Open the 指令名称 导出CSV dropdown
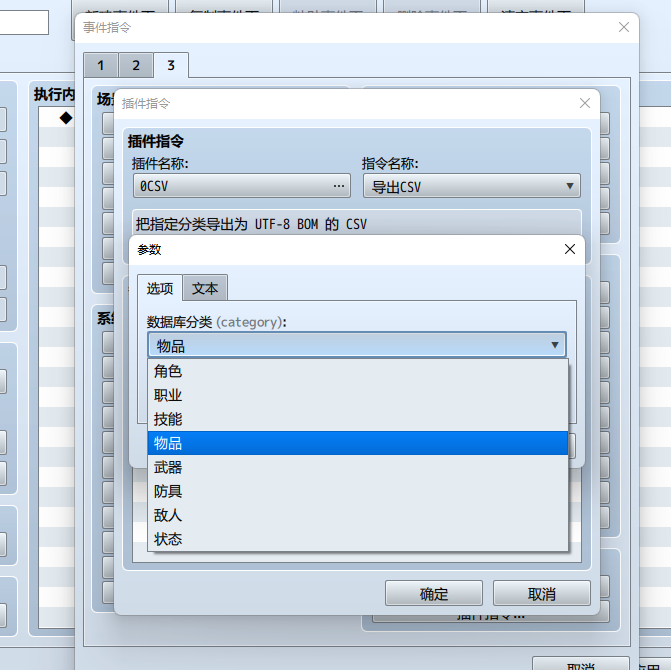Image resolution: width=671 pixels, height=670 pixels. (472, 186)
